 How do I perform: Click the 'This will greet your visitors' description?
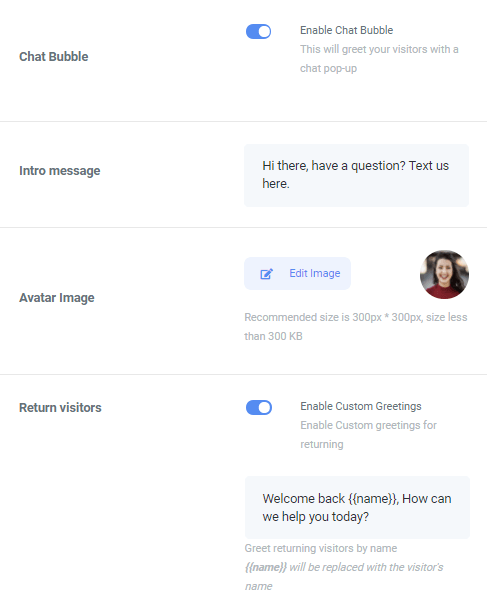(x=379, y=59)
